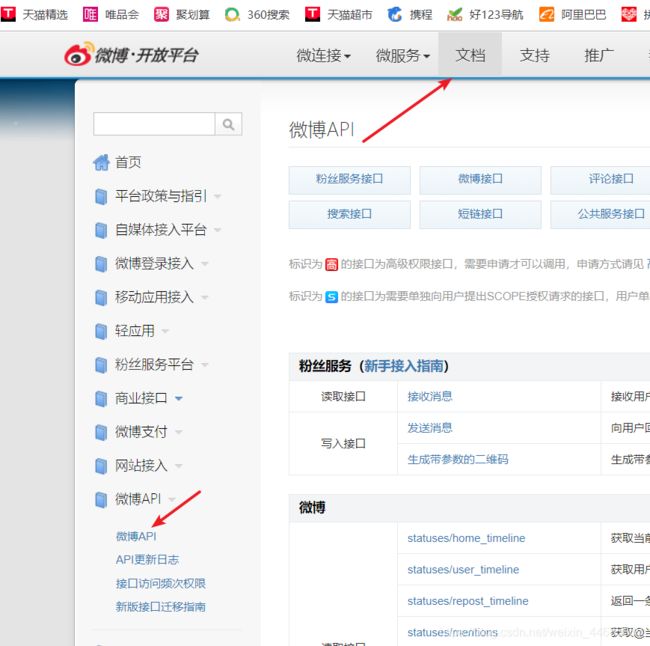The image size is (650, 646).
Task: Expand the 微博登录接入 section arrow
Action: pyautogui.click(x=204, y=264)
